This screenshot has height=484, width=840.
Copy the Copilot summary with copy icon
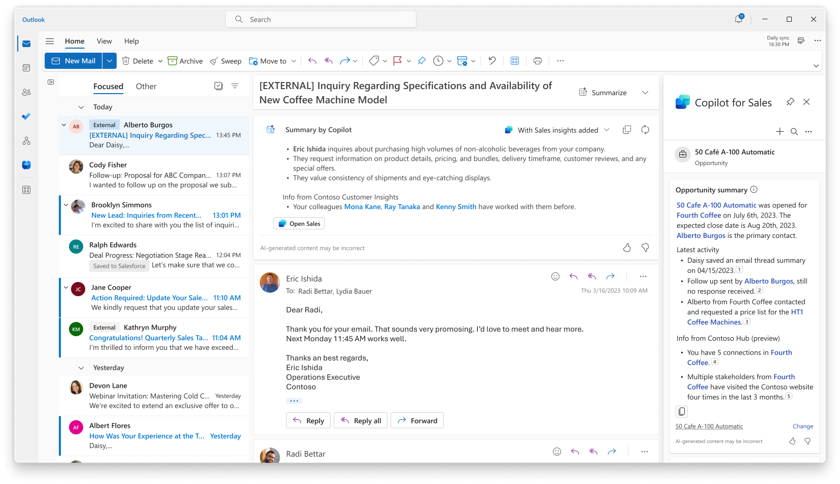[627, 130]
